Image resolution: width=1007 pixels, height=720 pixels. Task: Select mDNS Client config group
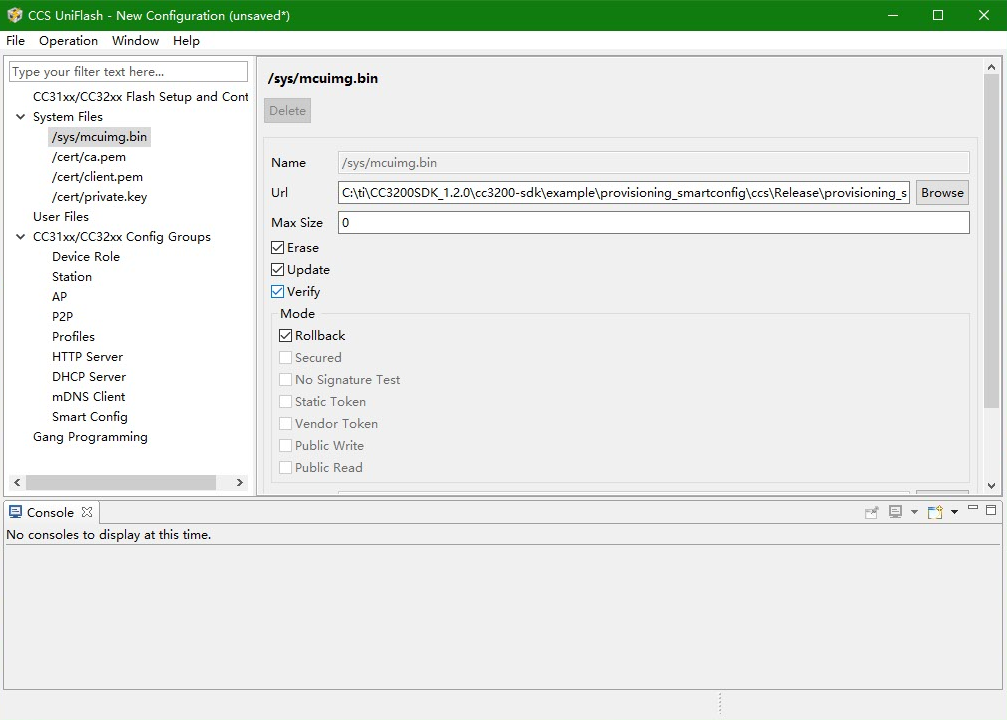click(x=89, y=396)
